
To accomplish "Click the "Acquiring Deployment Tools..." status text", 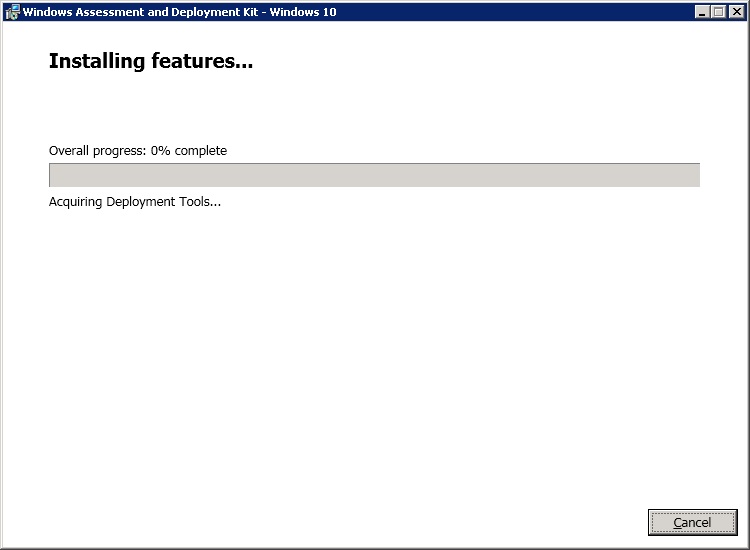I will [135, 202].
